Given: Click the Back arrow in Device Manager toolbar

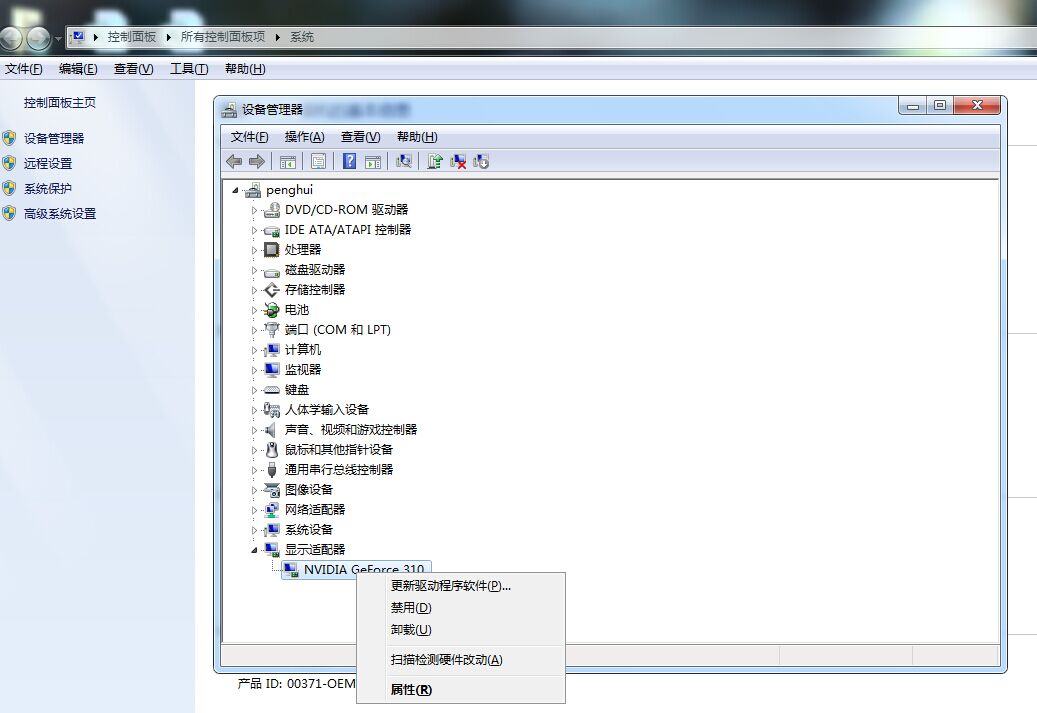Looking at the screenshot, I should [x=234, y=161].
